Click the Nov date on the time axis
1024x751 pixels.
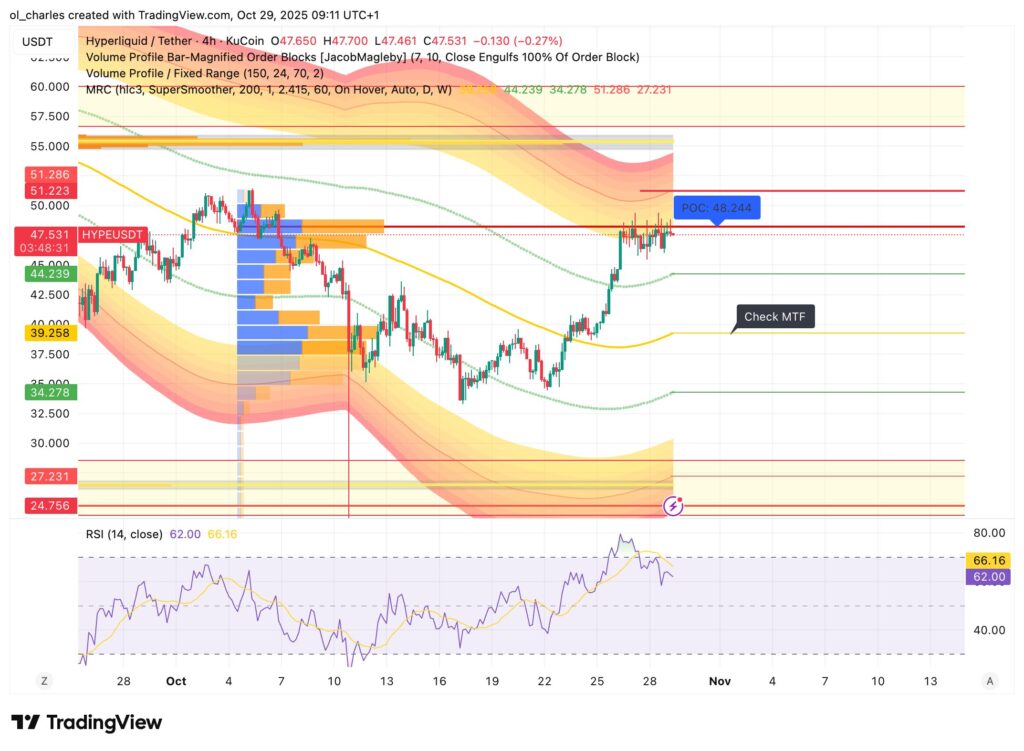pos(718,681)
